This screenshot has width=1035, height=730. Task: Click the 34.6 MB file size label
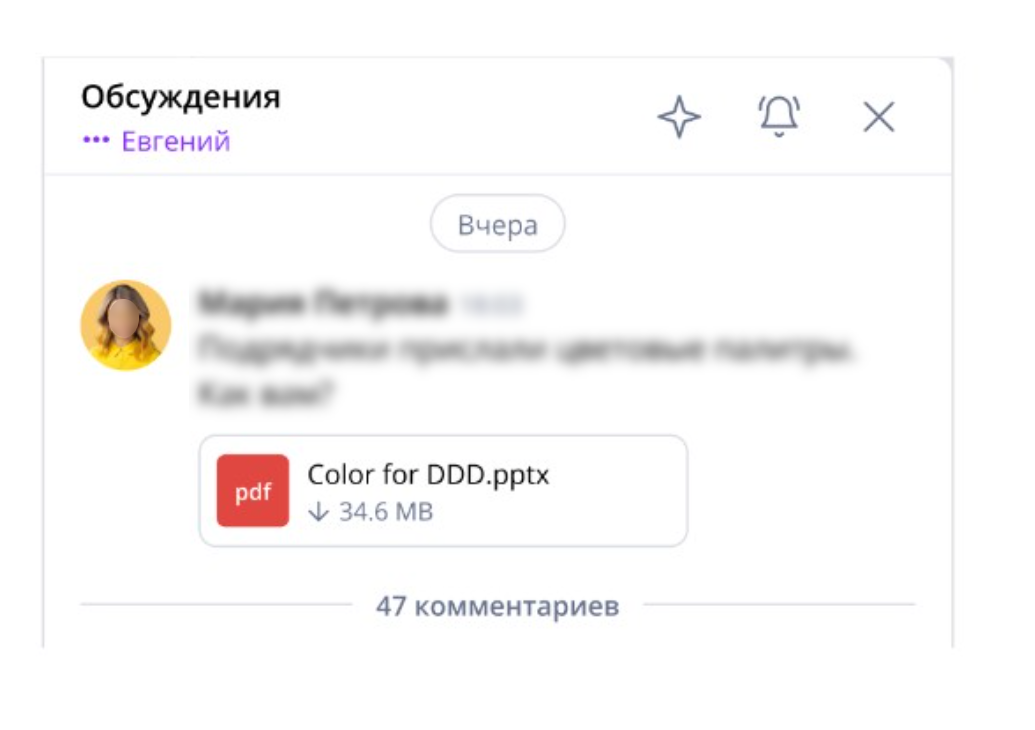point(386,513)
